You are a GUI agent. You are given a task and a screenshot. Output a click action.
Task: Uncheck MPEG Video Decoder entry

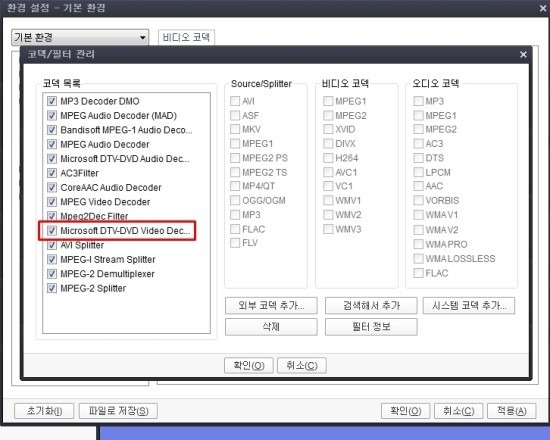(52, 202)
